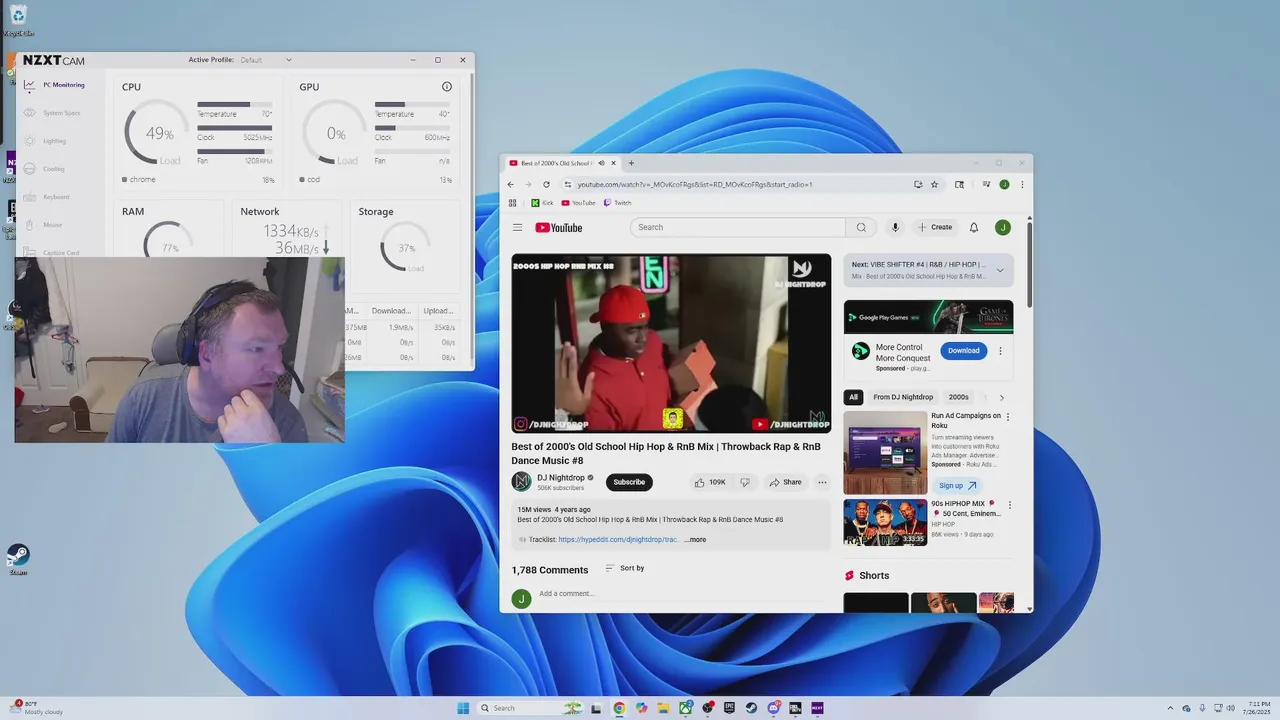Subscribe to DJ Nightdrop
Image resolution: width=1280 pixels, height=720 pixels.
point(629,482)
